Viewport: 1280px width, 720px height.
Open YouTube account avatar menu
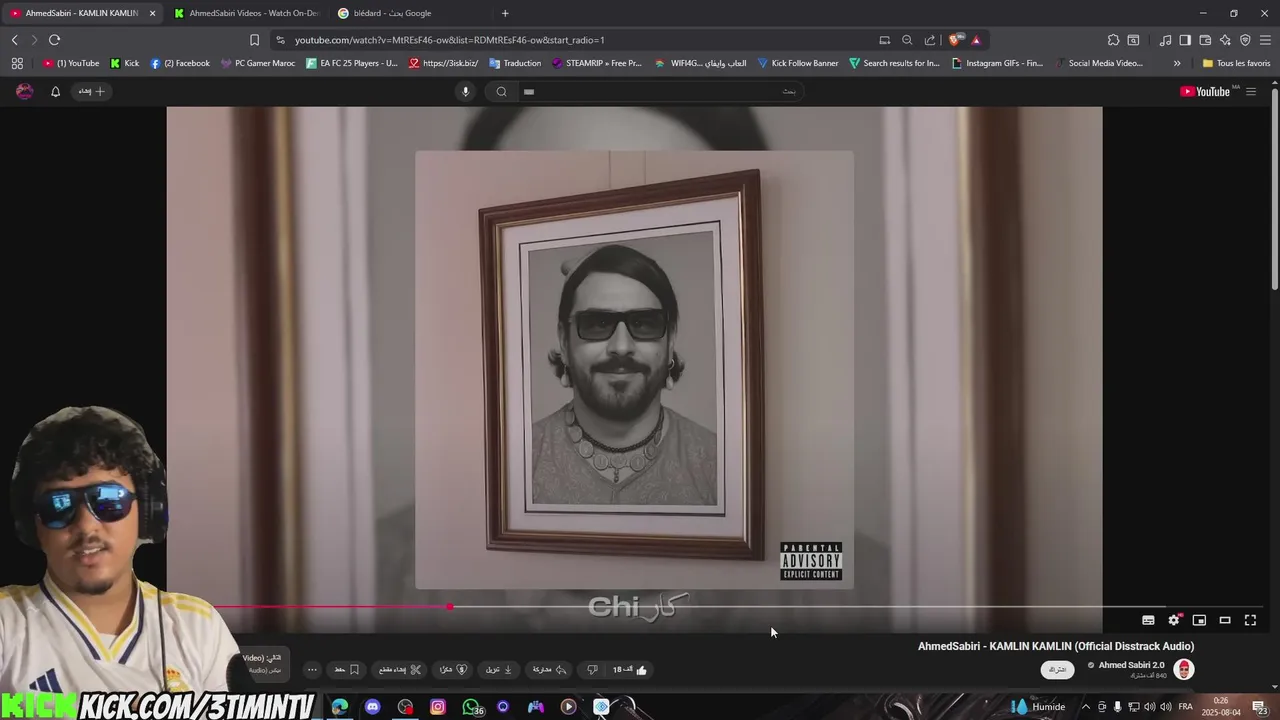point(25,91)
